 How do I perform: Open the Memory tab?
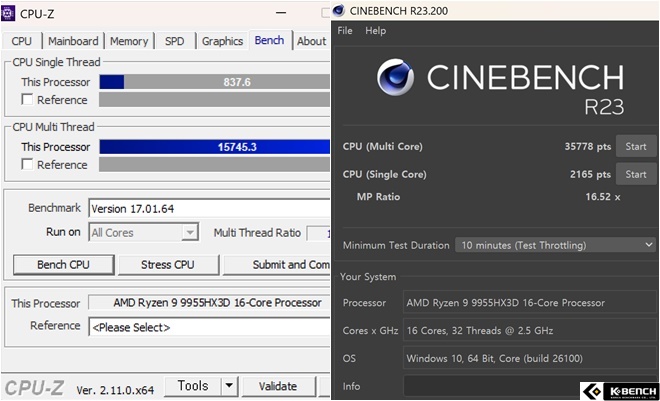click(x=129, y=41)
